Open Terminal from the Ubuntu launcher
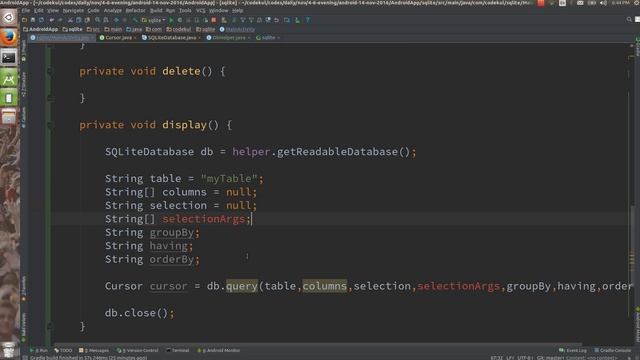Screen dimensions: 640x360 pyautogui.click(x=9, y=58)
